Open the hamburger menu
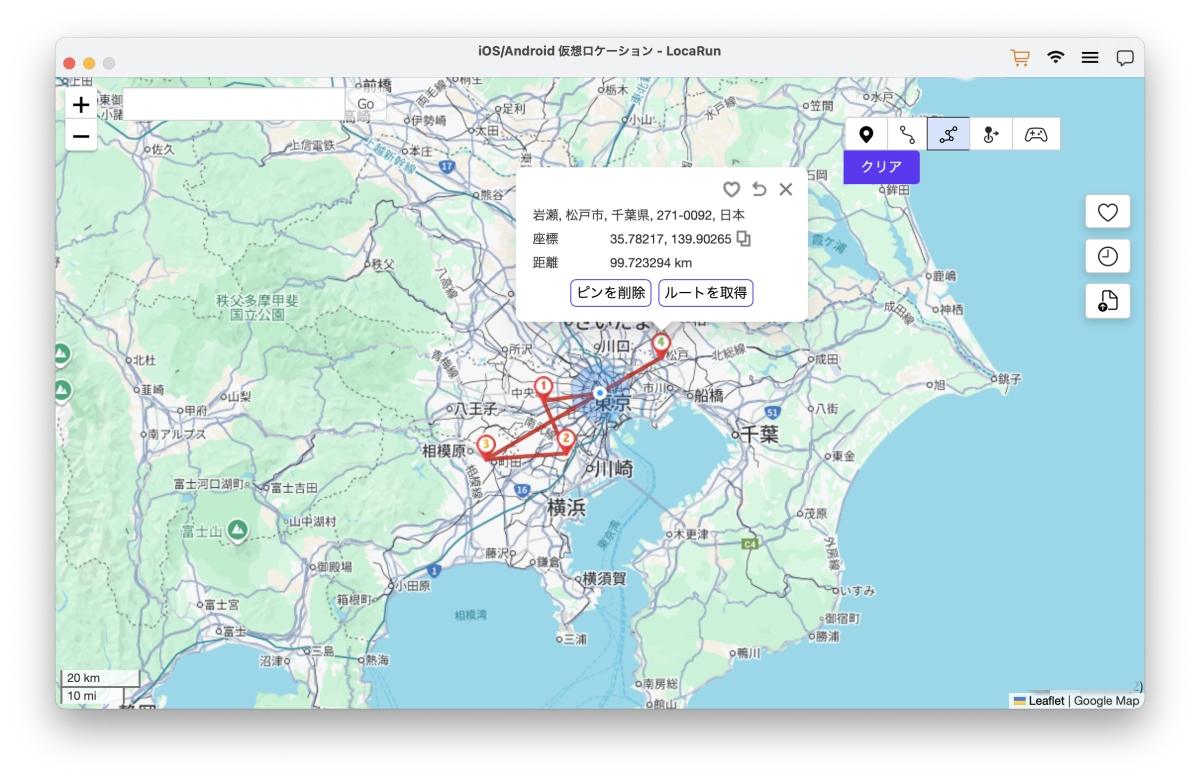 click(1090, 58)
